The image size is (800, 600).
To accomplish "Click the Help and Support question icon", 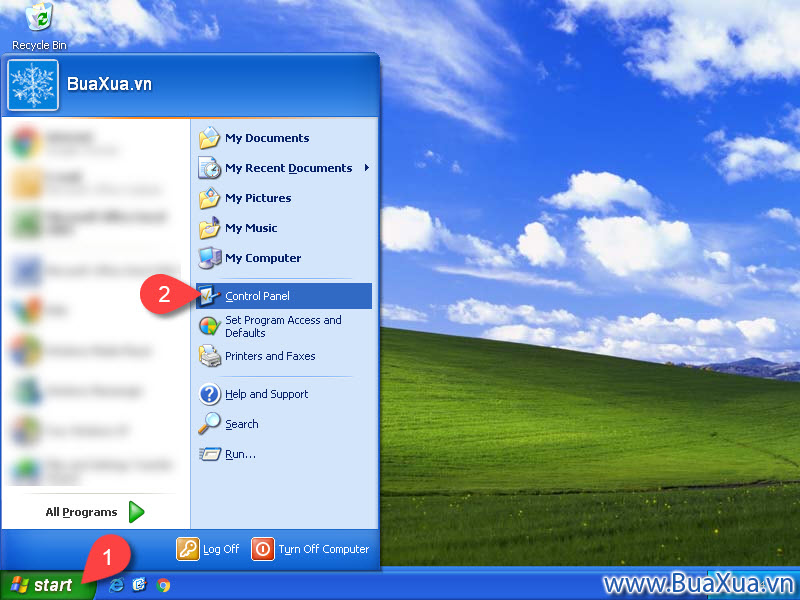I will click(x=209, y=394).
